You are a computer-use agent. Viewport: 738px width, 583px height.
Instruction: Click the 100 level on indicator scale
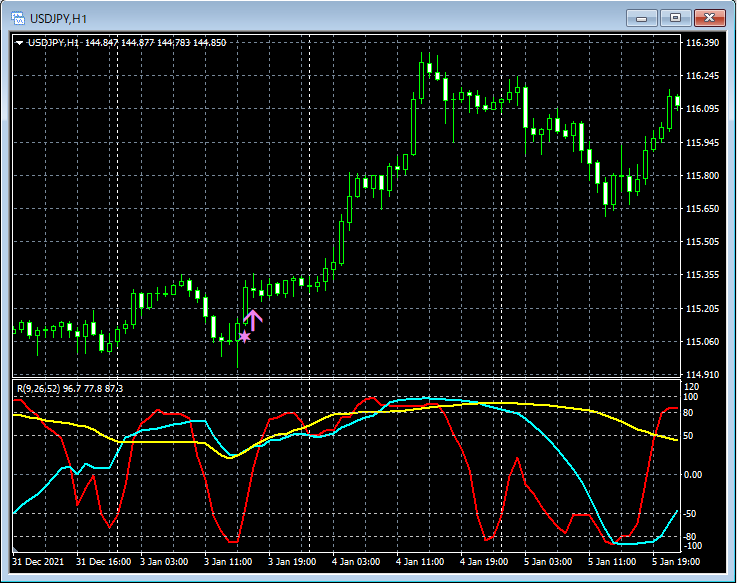(692, 397)
